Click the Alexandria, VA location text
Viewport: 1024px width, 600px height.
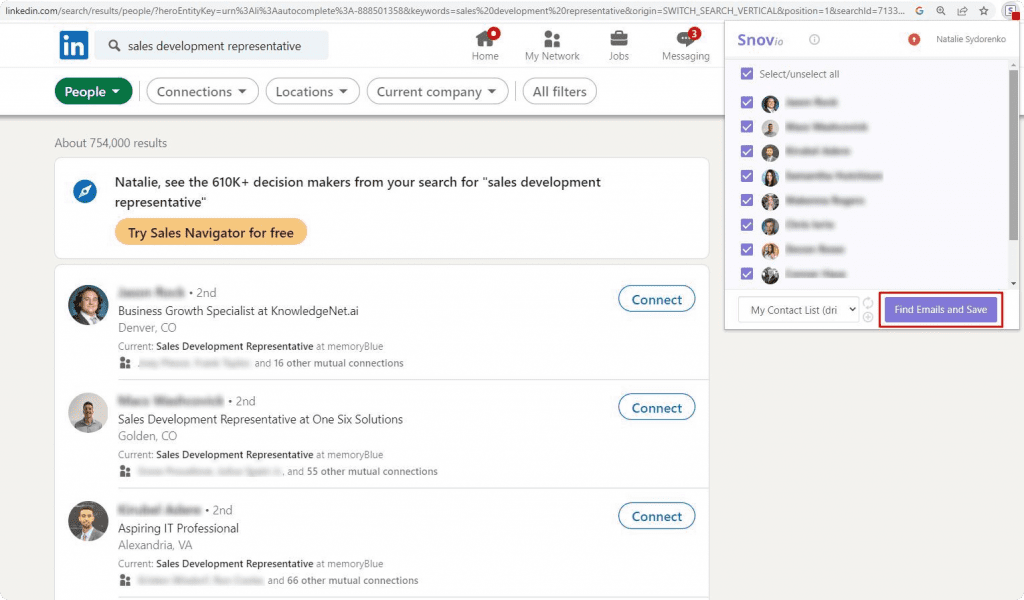[155, 545]
